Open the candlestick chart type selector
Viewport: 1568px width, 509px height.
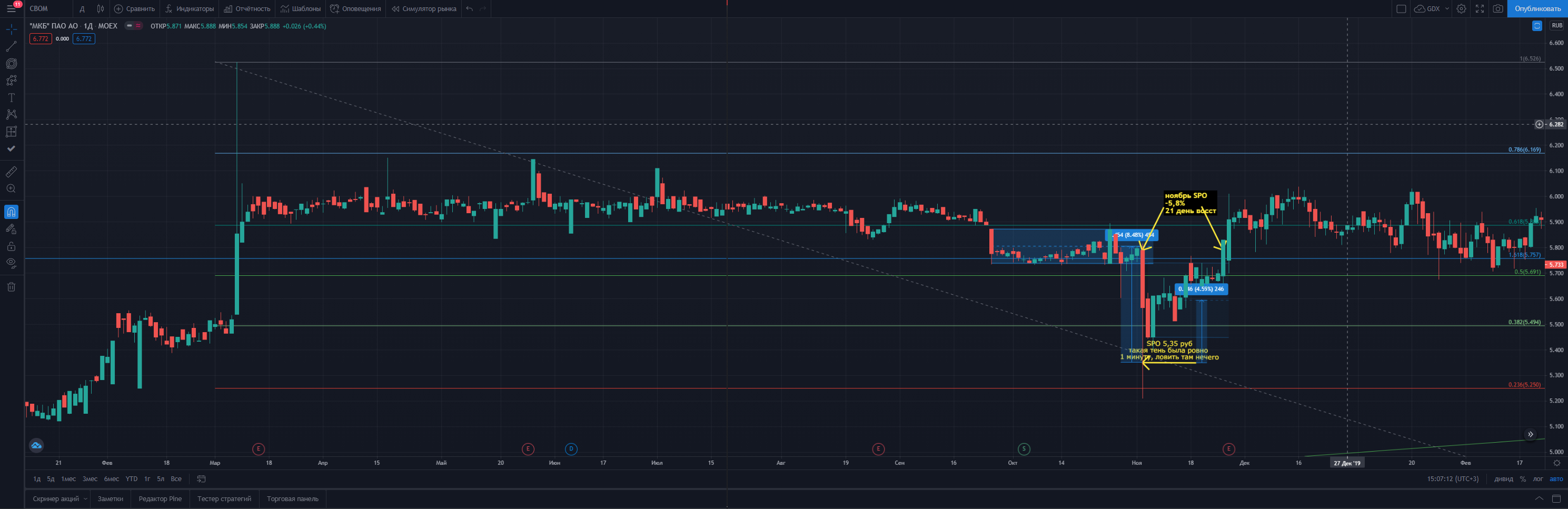(x=101, y=8)
